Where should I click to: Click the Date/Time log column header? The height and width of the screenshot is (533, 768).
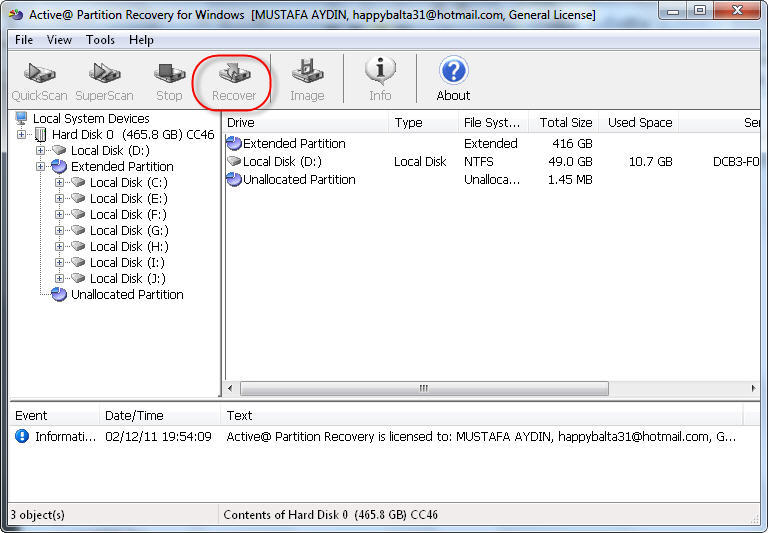pos(160,415)
